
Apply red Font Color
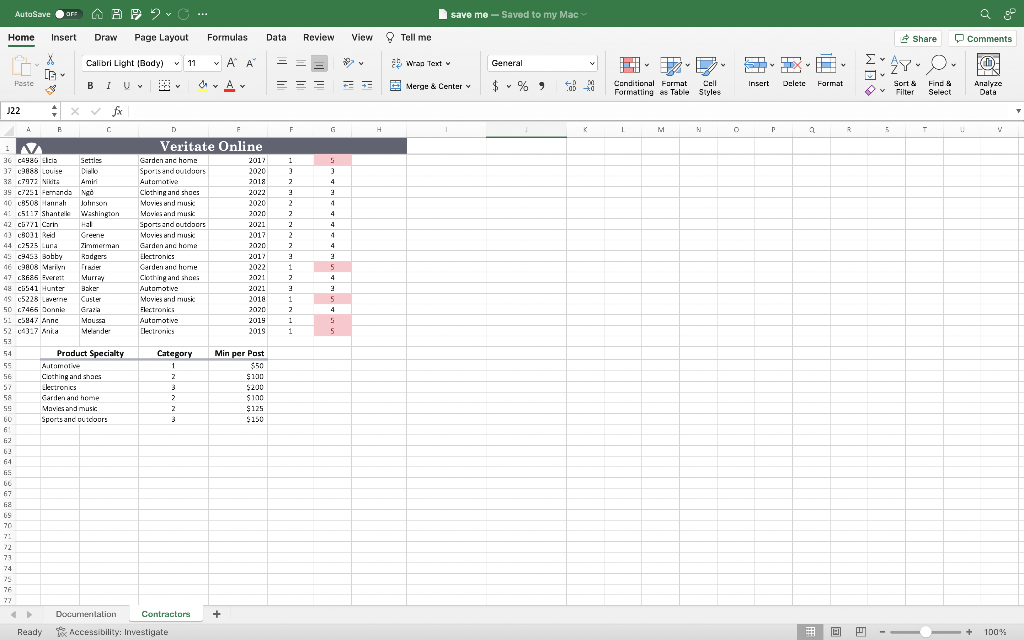pyautogui.click(x=229, y=86)
